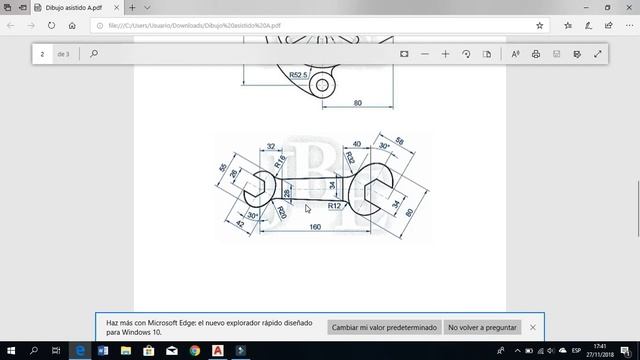Image resolution: width=640 pixels, height=360 pixels.
Task: Click the battery tray icon
Action: point(529,351)
